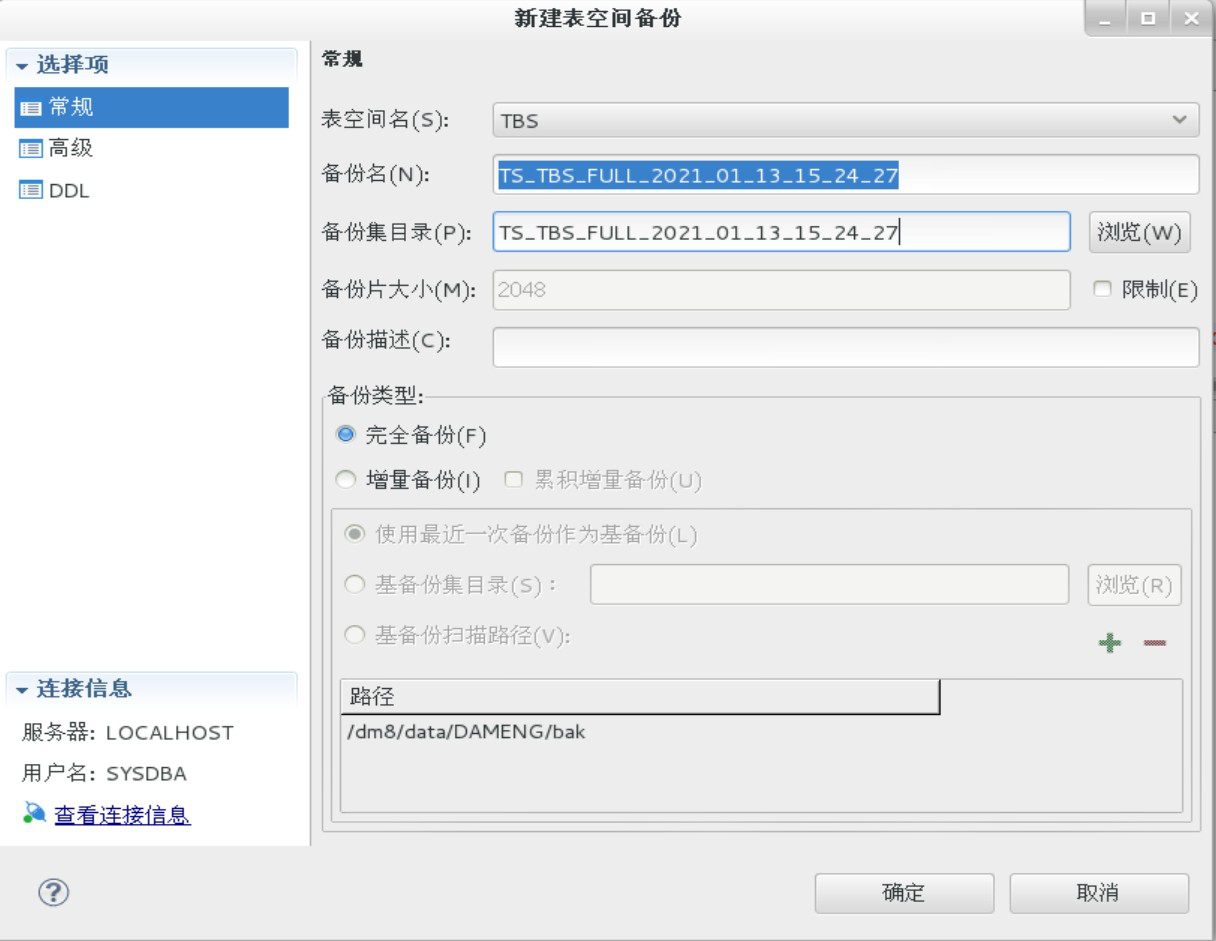Select 增量备份(I) radio button
Image resolution: width=1216 pixels, height=941 pixels.
[x=346, y=481]
